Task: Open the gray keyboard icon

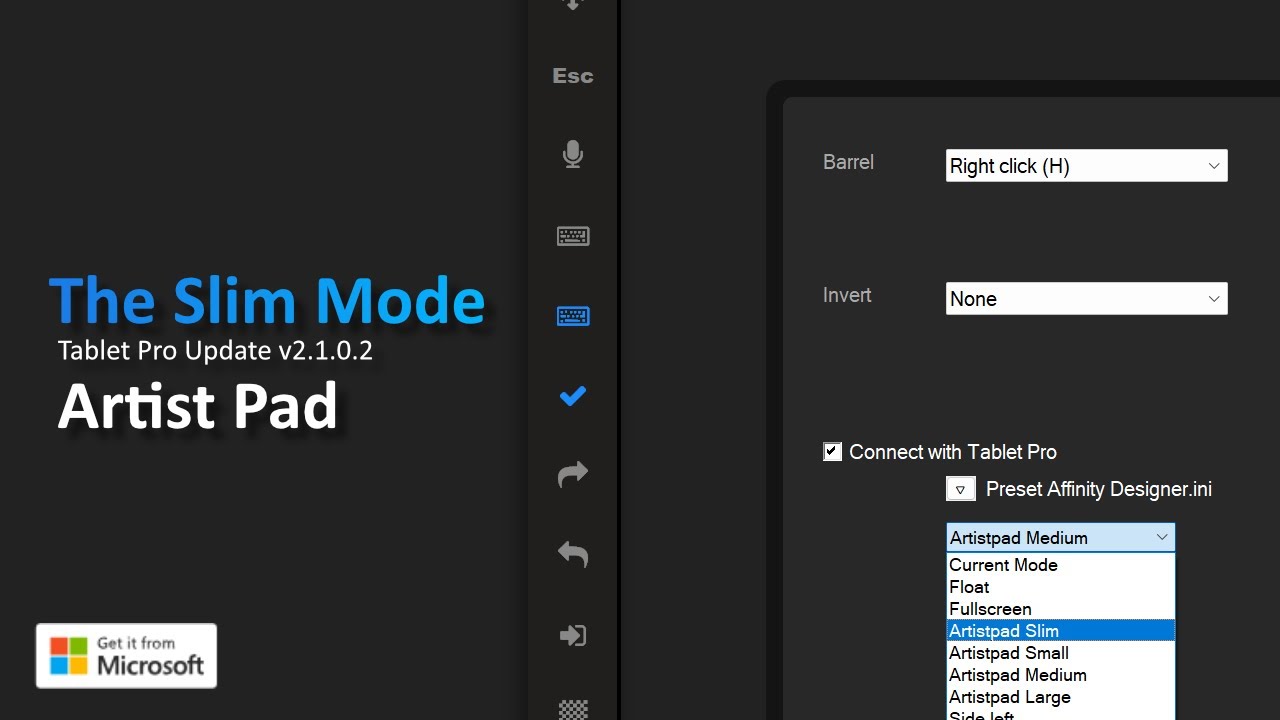Action: (x=573, y=236)
